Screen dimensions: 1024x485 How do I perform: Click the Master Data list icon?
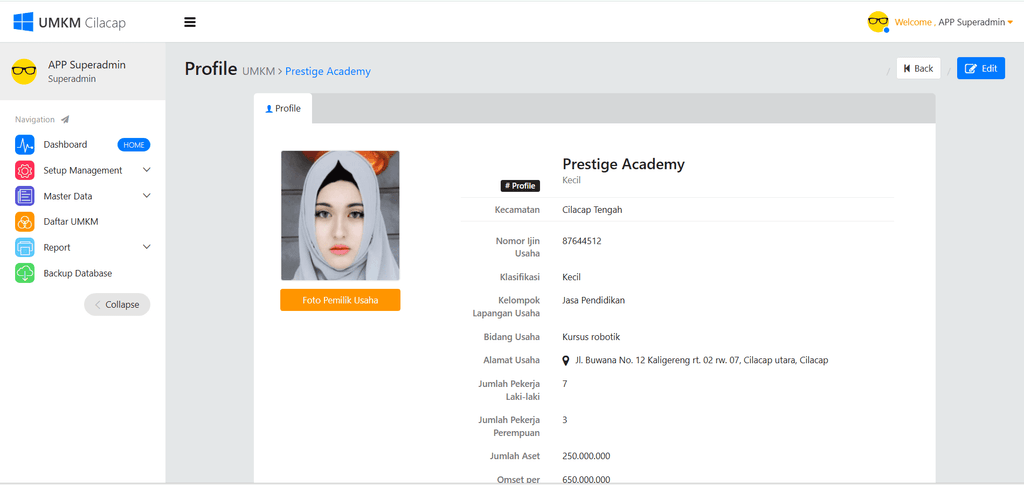point(25,196)
